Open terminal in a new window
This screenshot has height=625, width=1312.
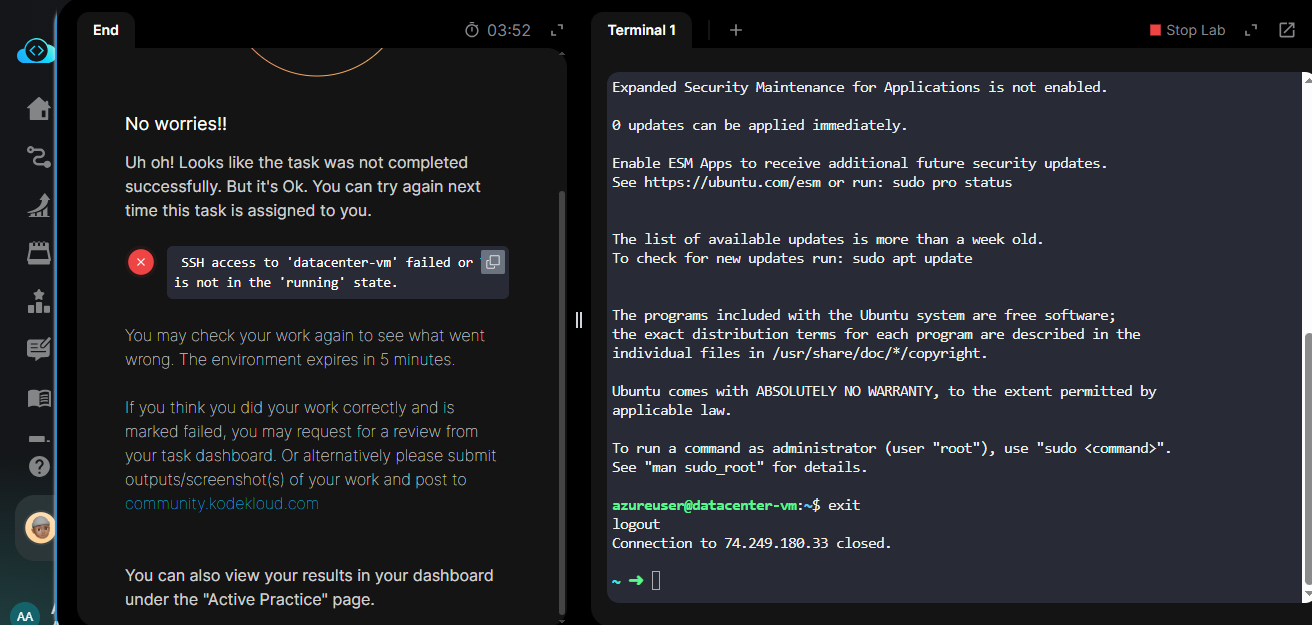pyautogui.click(x=1287, y=30)
